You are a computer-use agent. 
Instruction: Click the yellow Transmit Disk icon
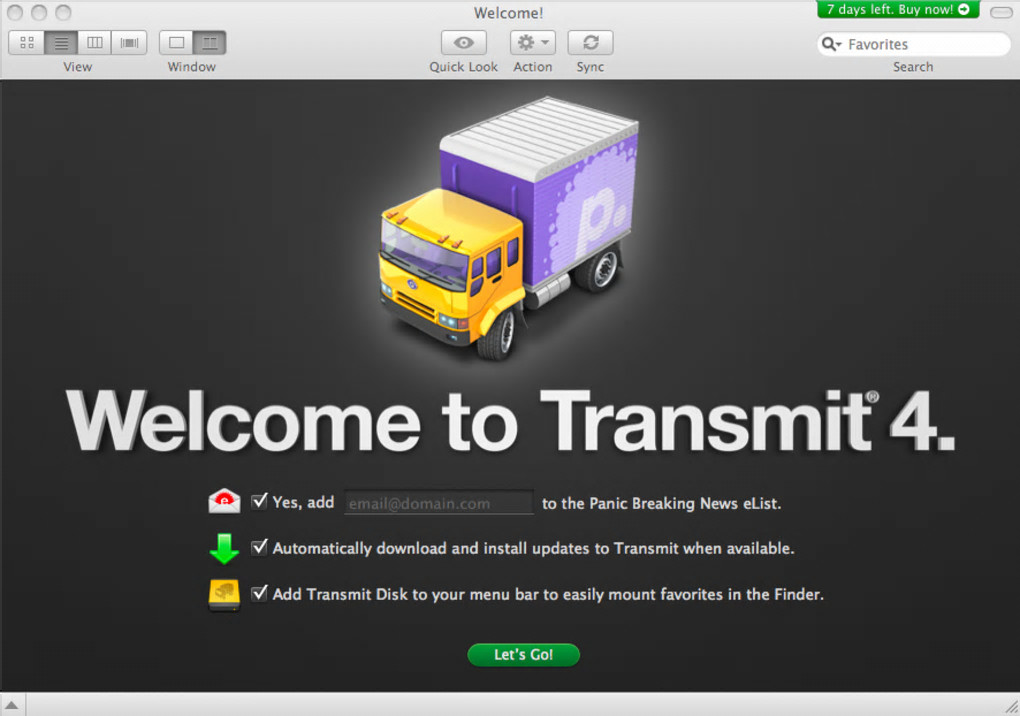coord(224,595)
